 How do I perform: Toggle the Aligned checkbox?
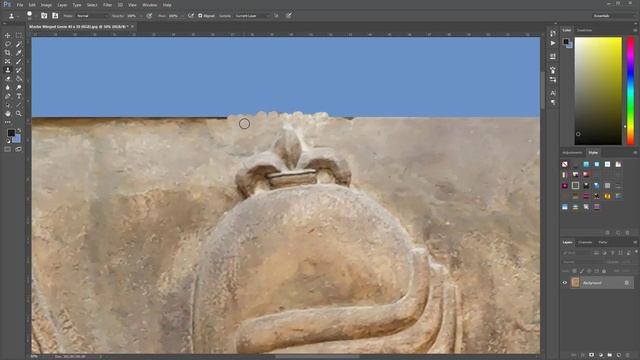(x=200, y=16)
